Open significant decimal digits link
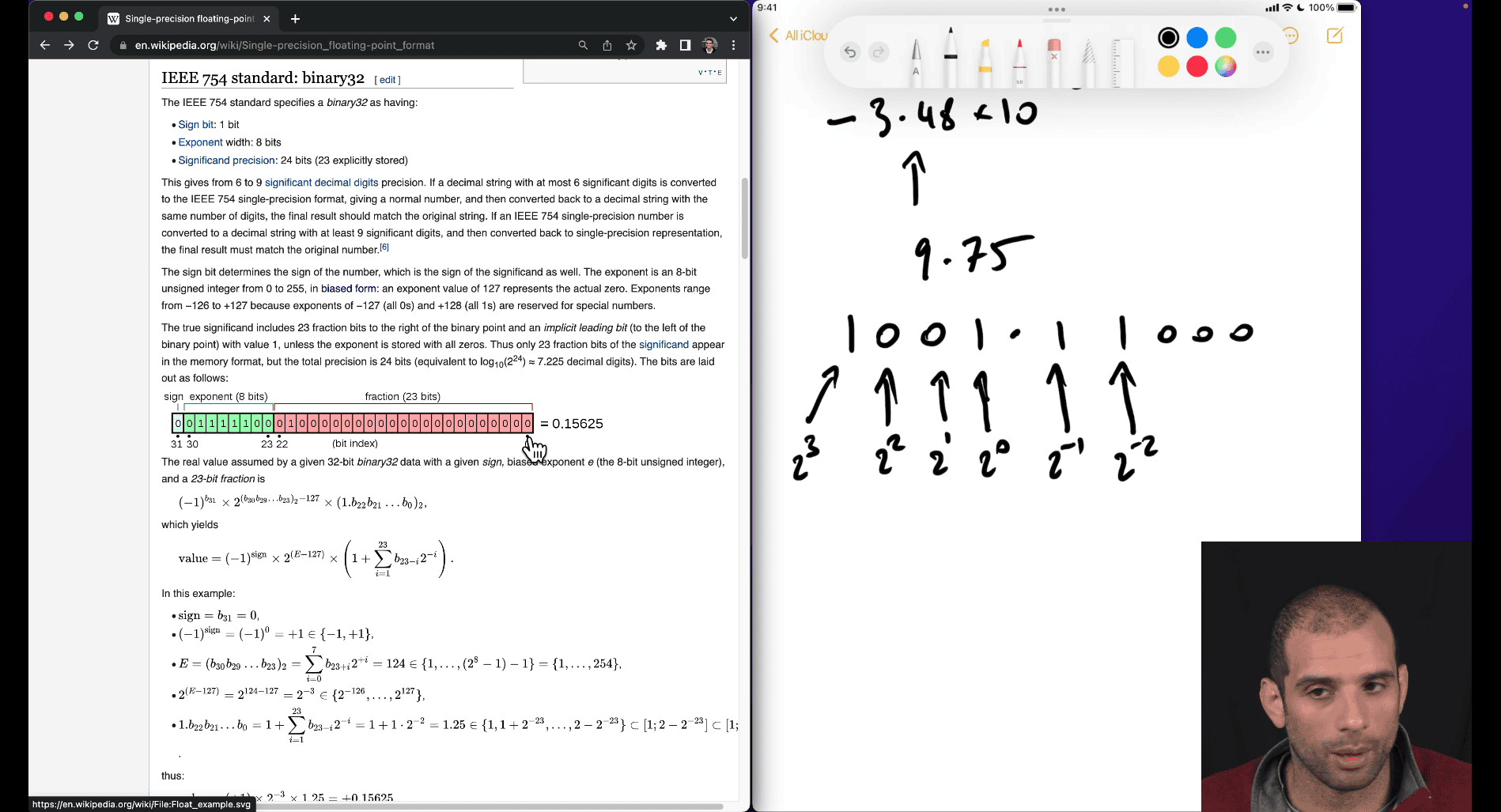The width and height of the screenshot is (1501, 812). (x=321, y=183)
